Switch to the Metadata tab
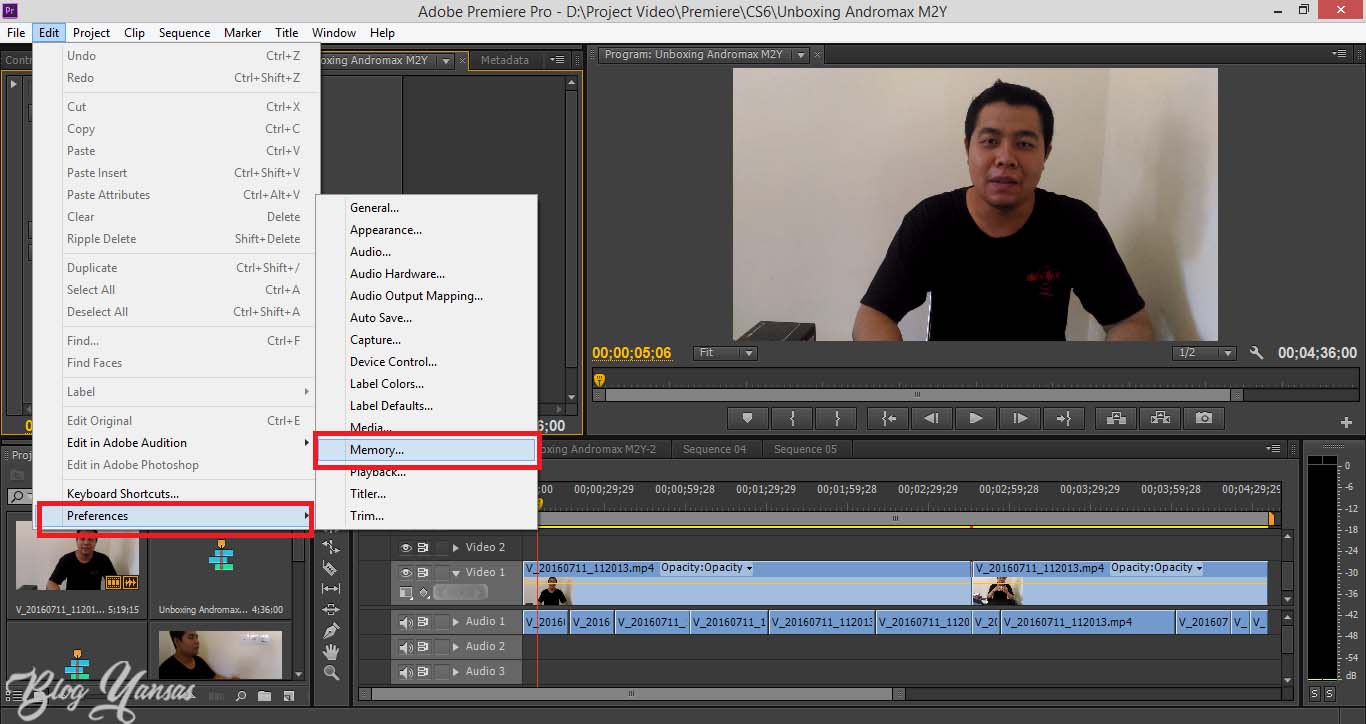 click(504, 60)
